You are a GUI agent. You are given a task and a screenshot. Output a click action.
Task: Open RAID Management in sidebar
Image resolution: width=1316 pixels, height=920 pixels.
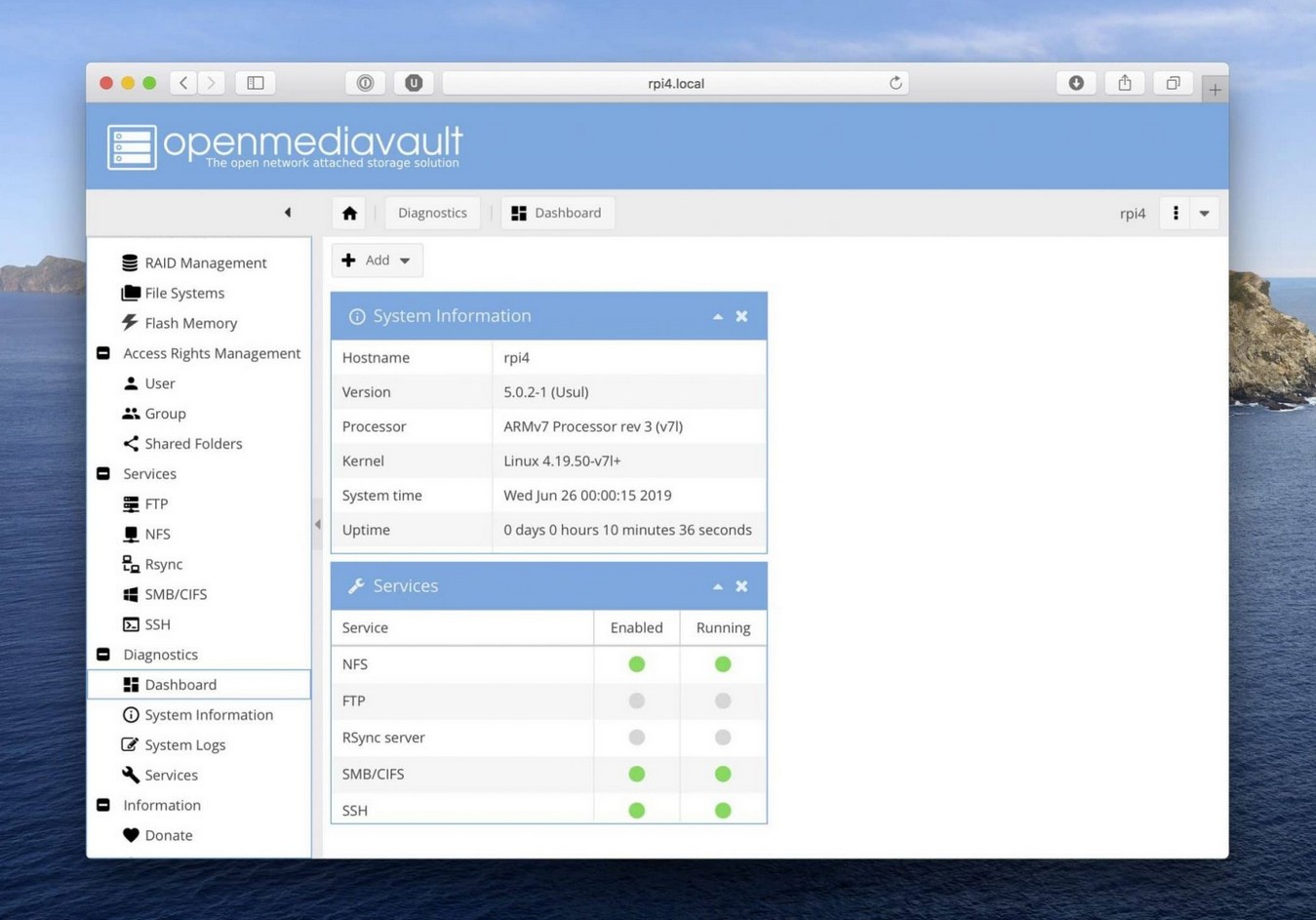click(205, 262)
